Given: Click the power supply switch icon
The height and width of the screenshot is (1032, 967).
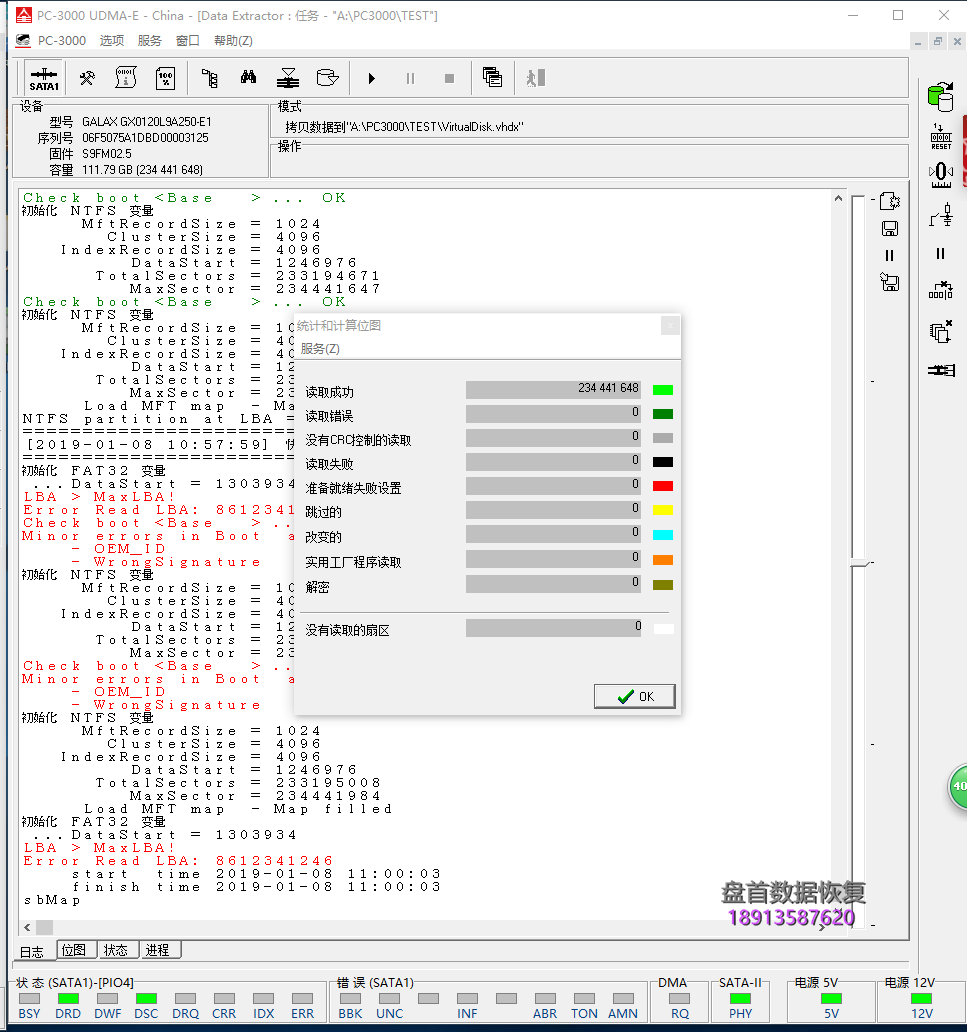Looking at the screenshot, I should click(940, 214).
